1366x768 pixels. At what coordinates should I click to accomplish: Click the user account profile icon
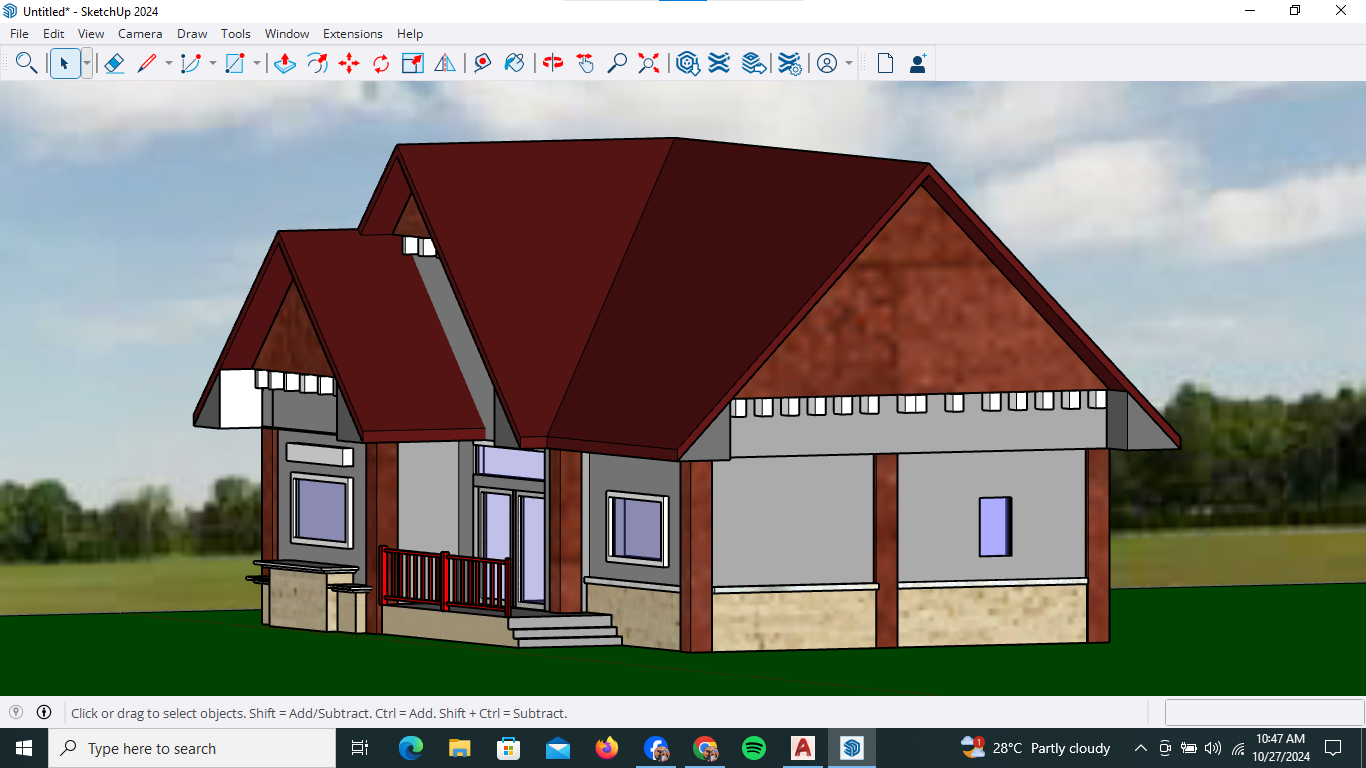click(x=827, y=63)
